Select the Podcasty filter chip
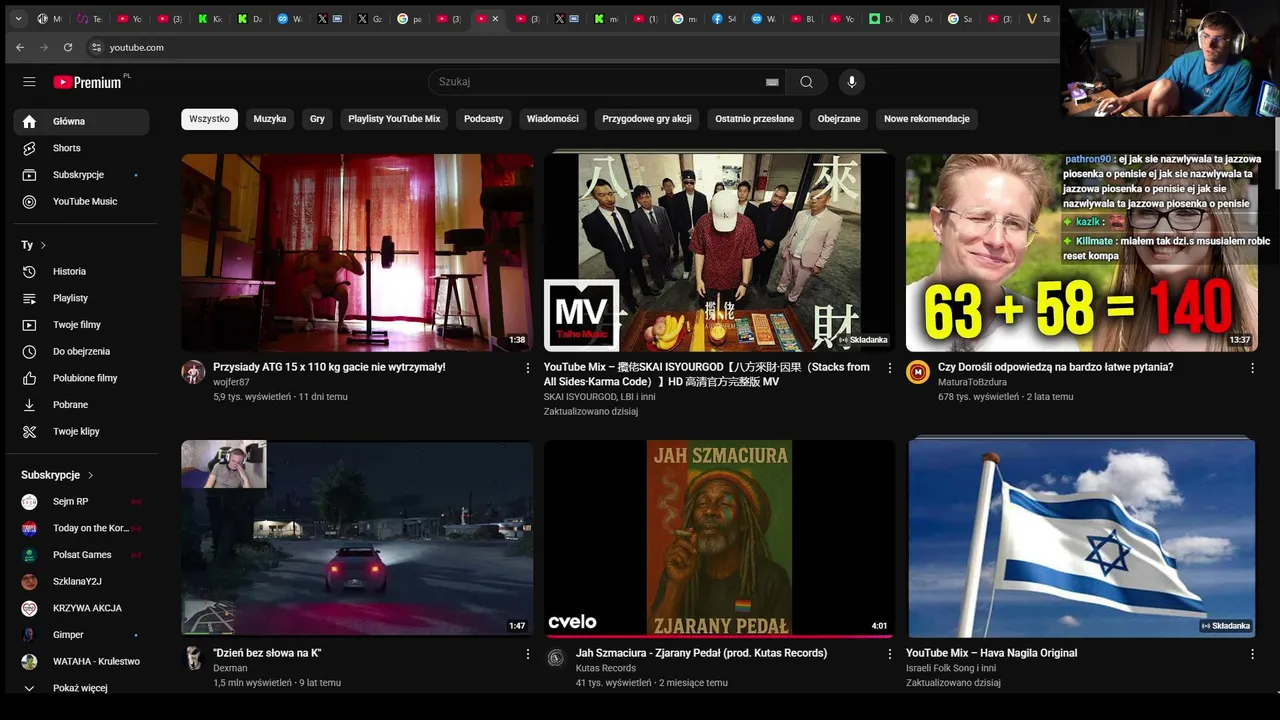1280x720 pixels. click(484, 119)
